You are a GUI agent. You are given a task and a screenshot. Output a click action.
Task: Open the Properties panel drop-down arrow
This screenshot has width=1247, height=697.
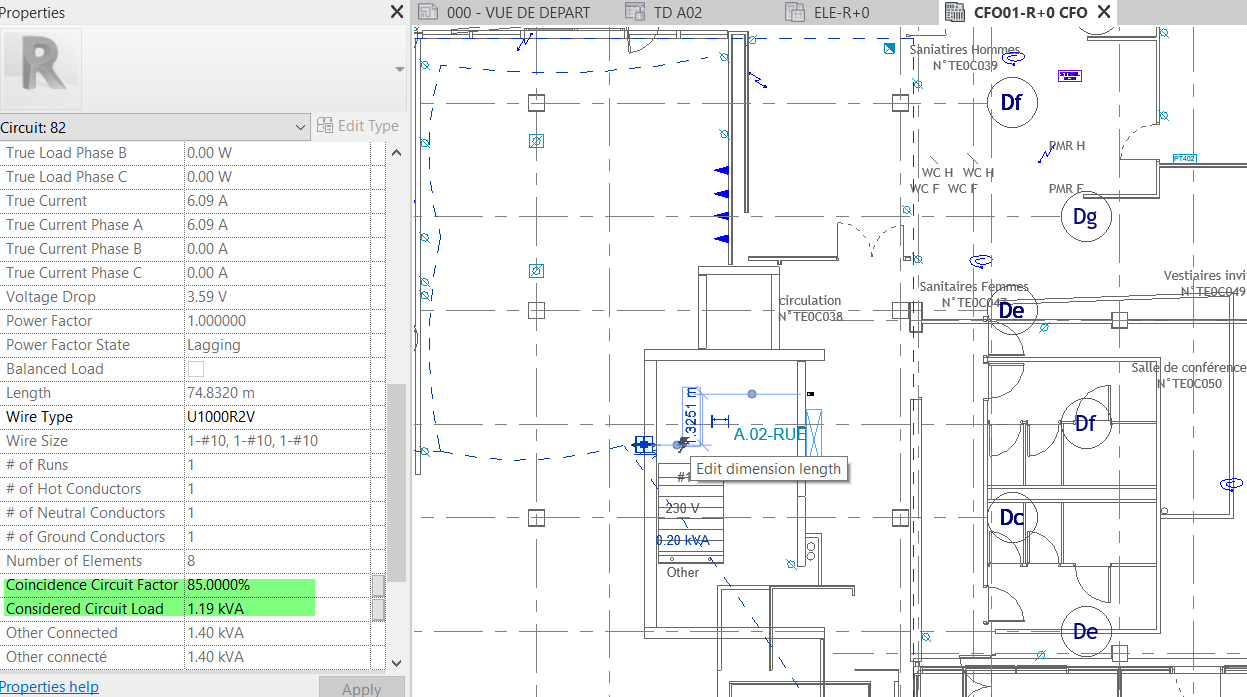click(x=399, y=68)
